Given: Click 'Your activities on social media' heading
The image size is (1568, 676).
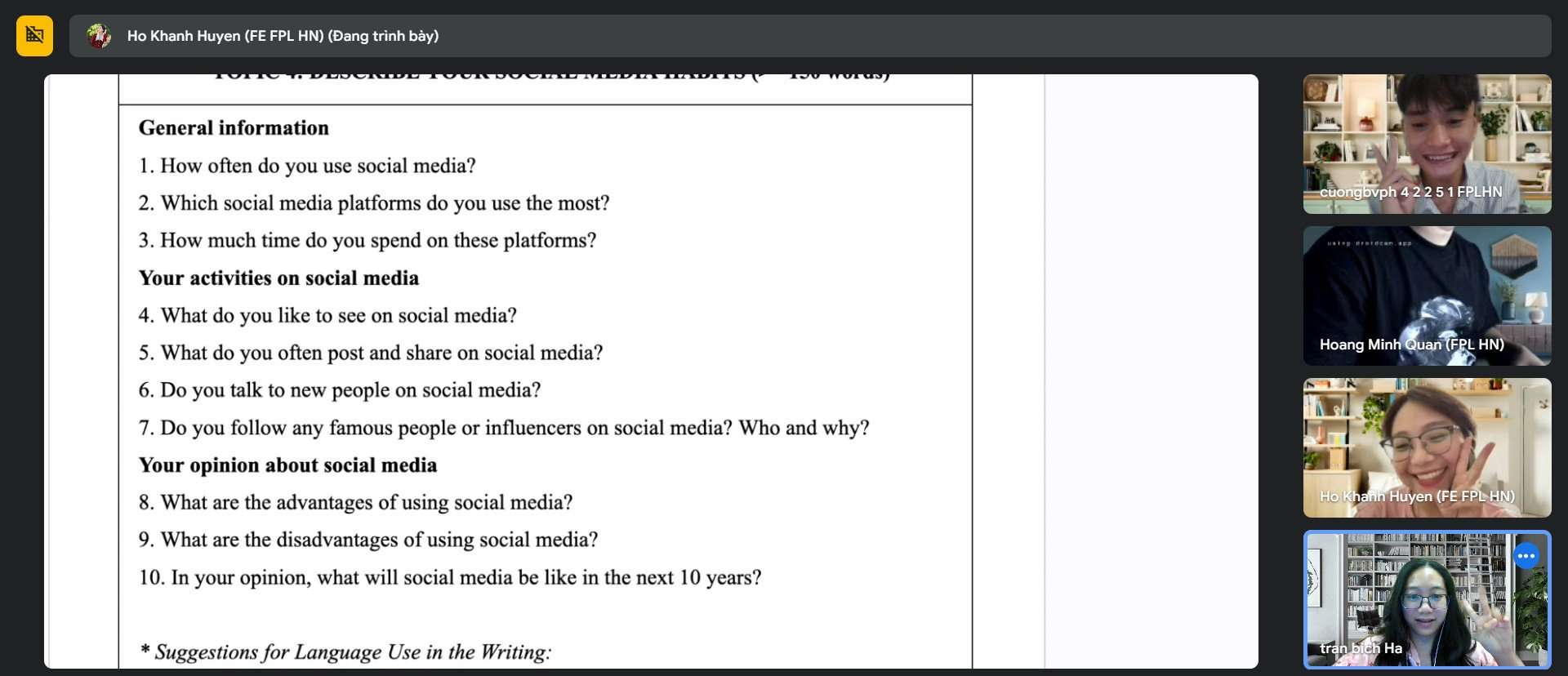Looking at the screenshot, I should 278,278.
